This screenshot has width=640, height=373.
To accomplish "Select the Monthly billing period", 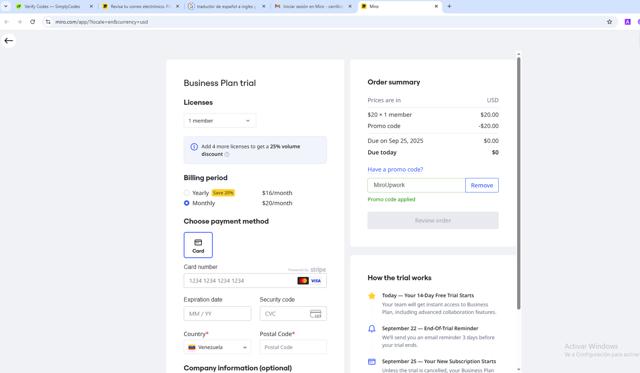I will click(x=187, y=203).
